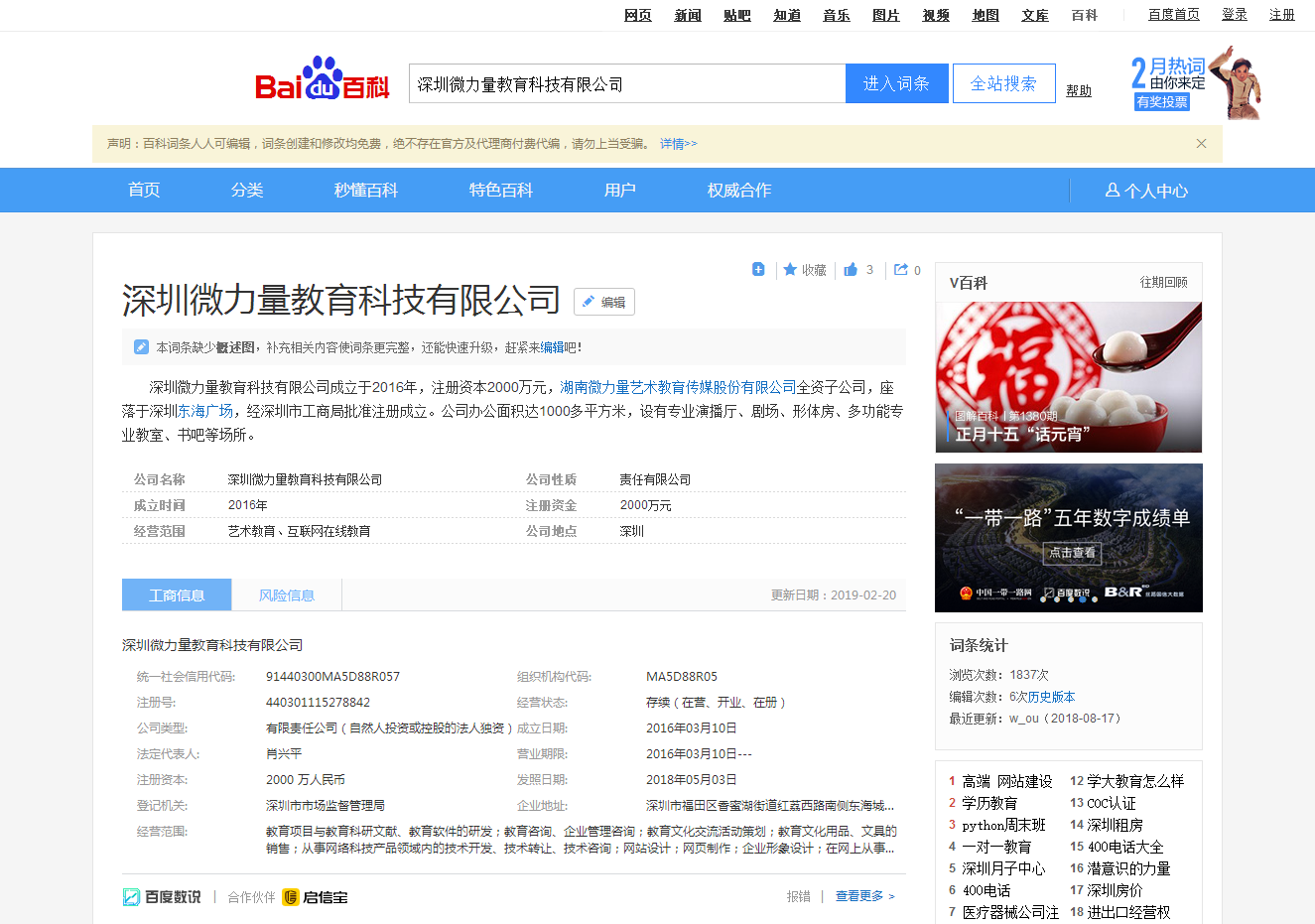Viewport: 1315px width, 924px height.
Task: Go to 百度首页 link
Action: pyautogui.click(x=1174, y=15)
